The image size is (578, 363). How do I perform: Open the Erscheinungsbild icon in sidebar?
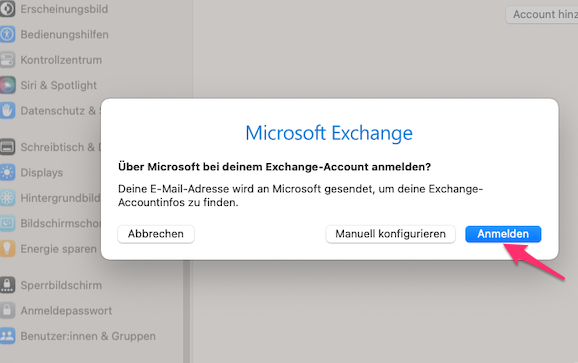click(7, 9)
